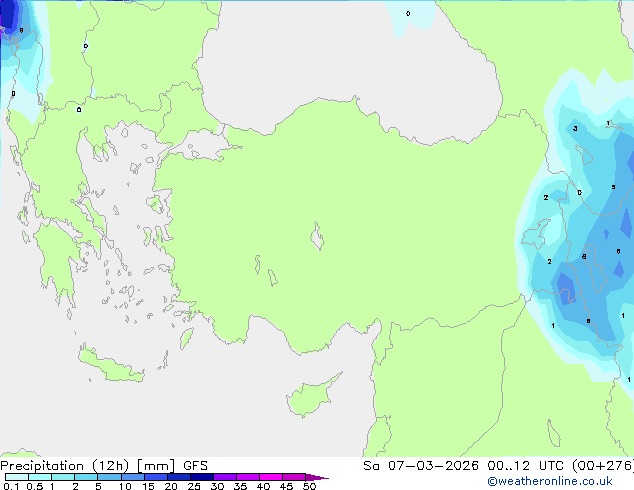Click the legend label '45'
Image resolution: width=634 pixels, height=490 pixels.
tap(286, 486)
